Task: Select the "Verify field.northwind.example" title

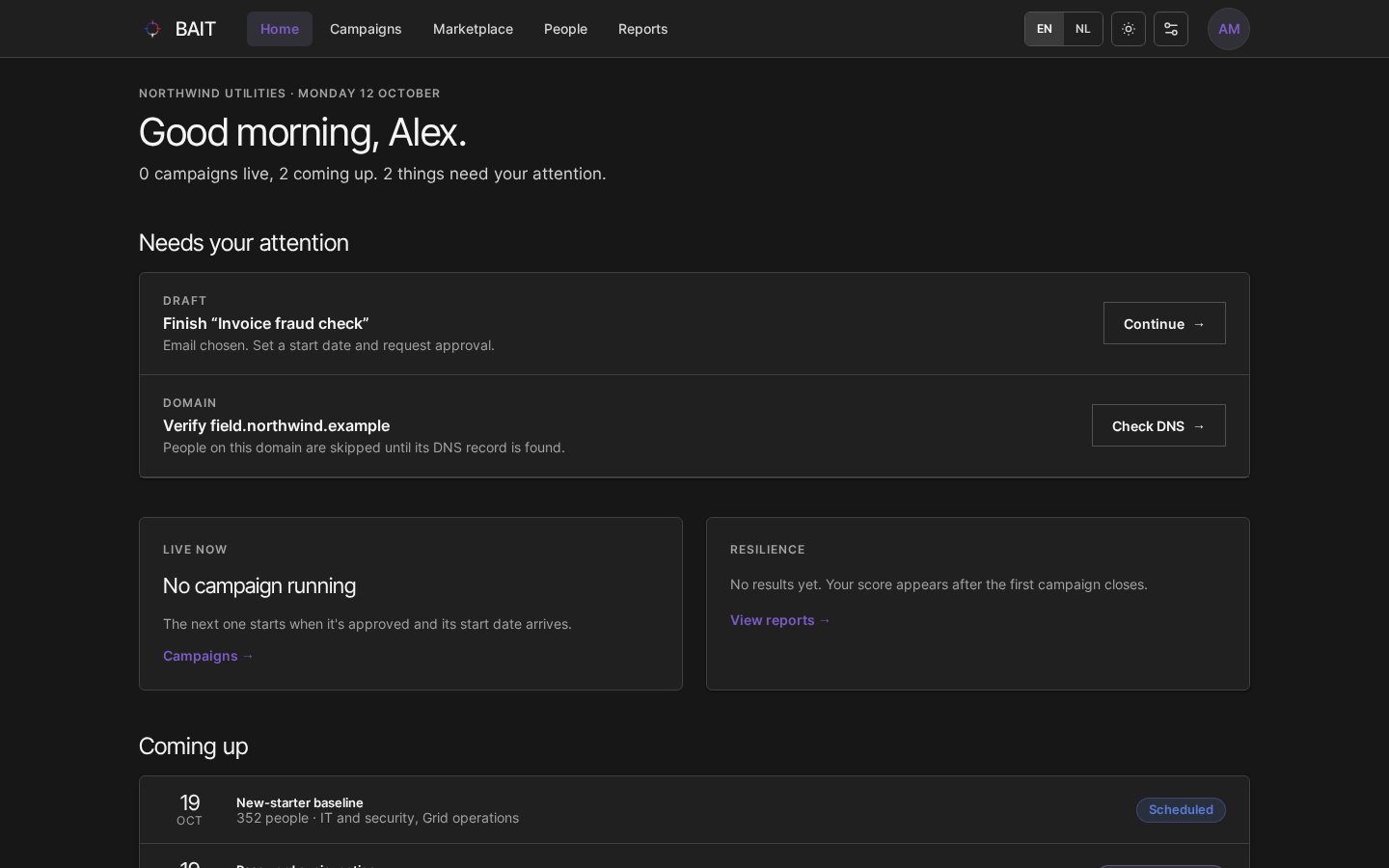Action: pyautogui.click(x=277, y=425)
